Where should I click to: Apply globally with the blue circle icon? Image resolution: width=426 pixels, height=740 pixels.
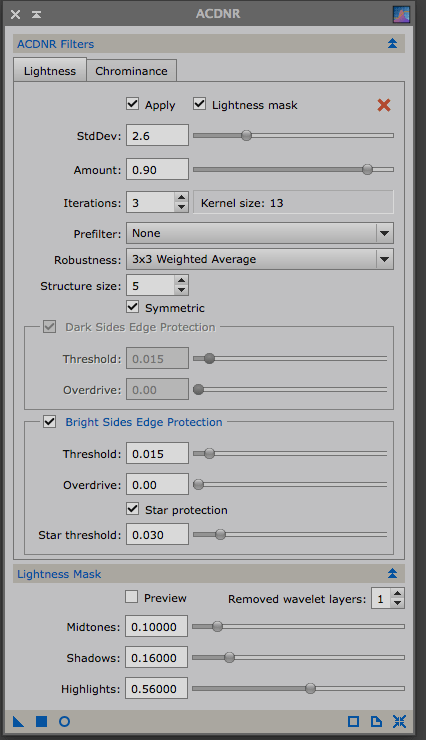(x=64, y=721)
